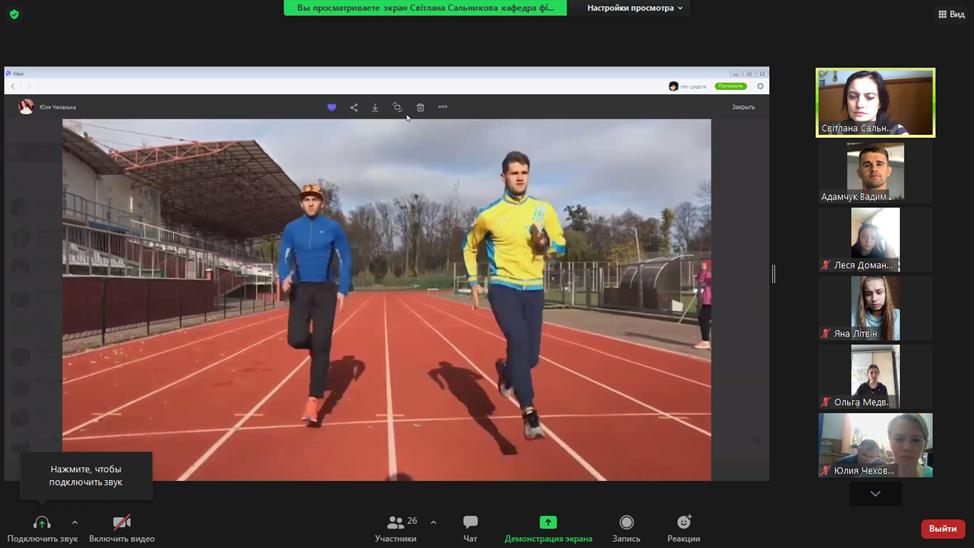974x548 pixels.
Task: Download the photo using the download icon
Action: tap(375, 107)
